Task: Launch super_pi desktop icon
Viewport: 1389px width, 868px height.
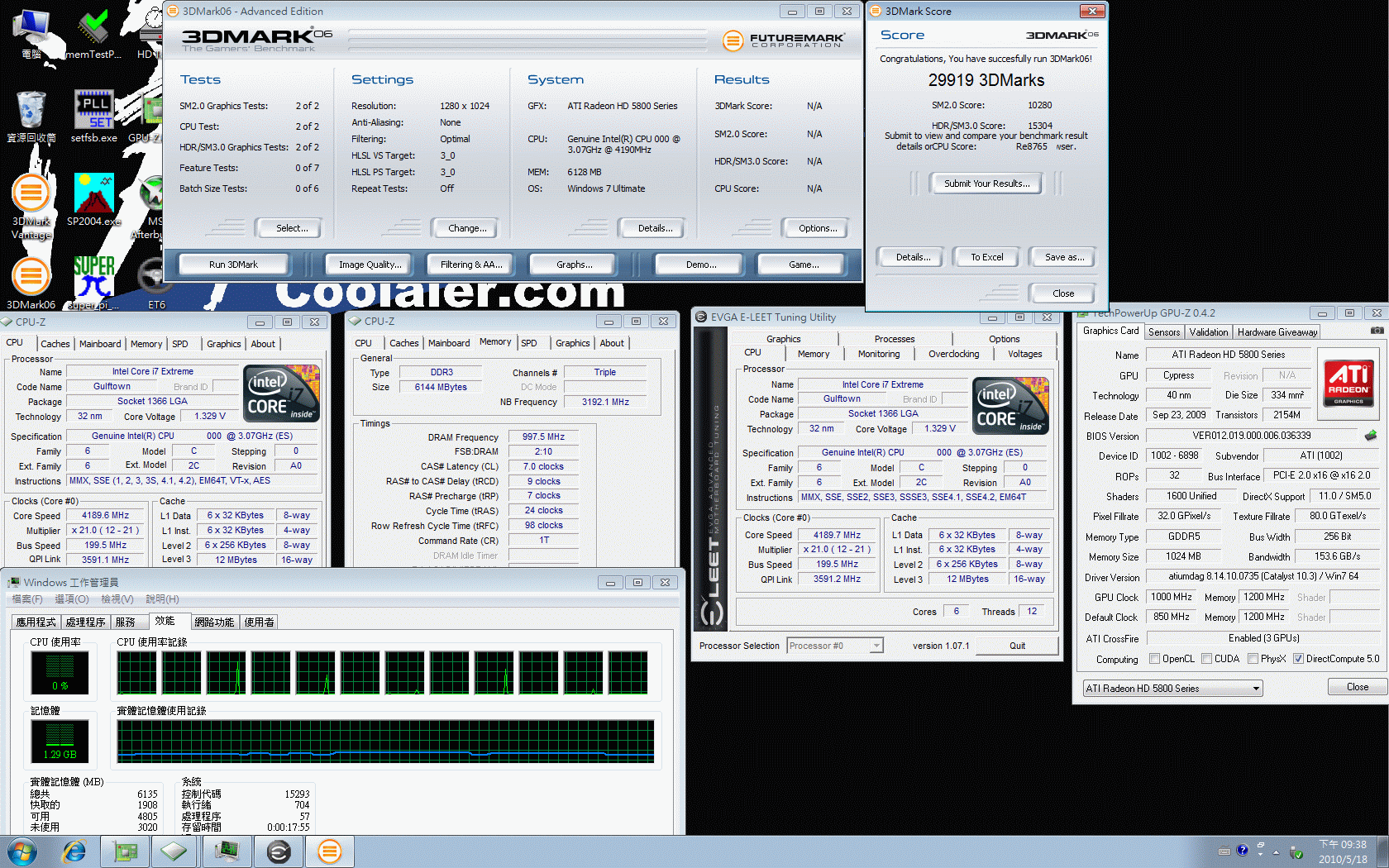Action: coord(94,283)
